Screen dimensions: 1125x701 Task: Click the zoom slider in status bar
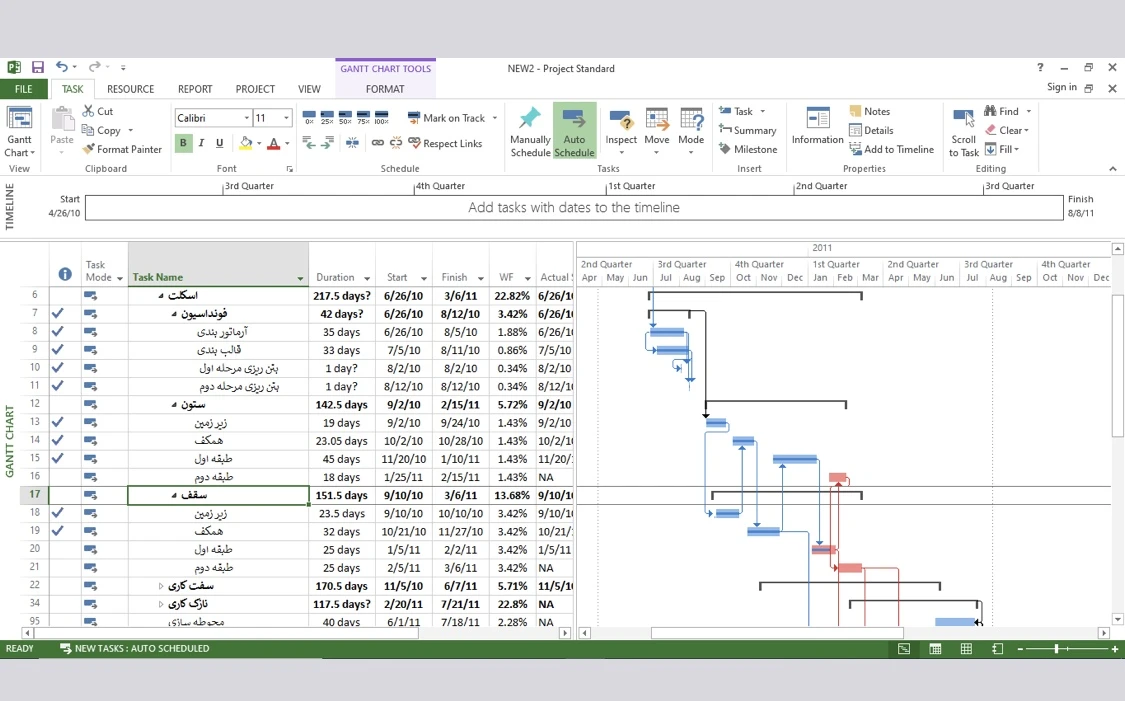click(1056, 649)
